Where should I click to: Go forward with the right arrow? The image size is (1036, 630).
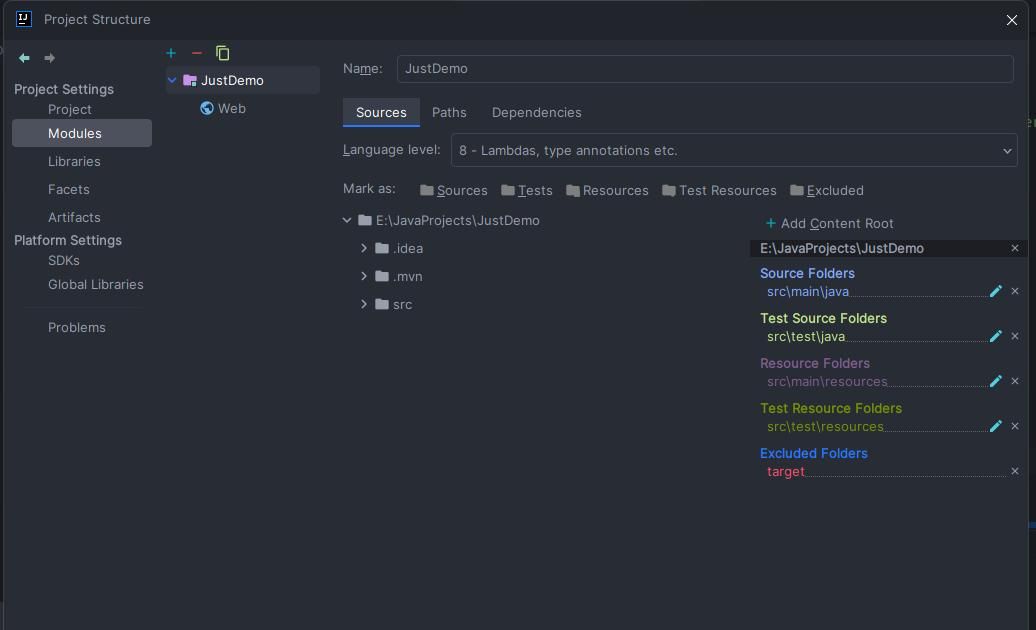pos(50,58)
